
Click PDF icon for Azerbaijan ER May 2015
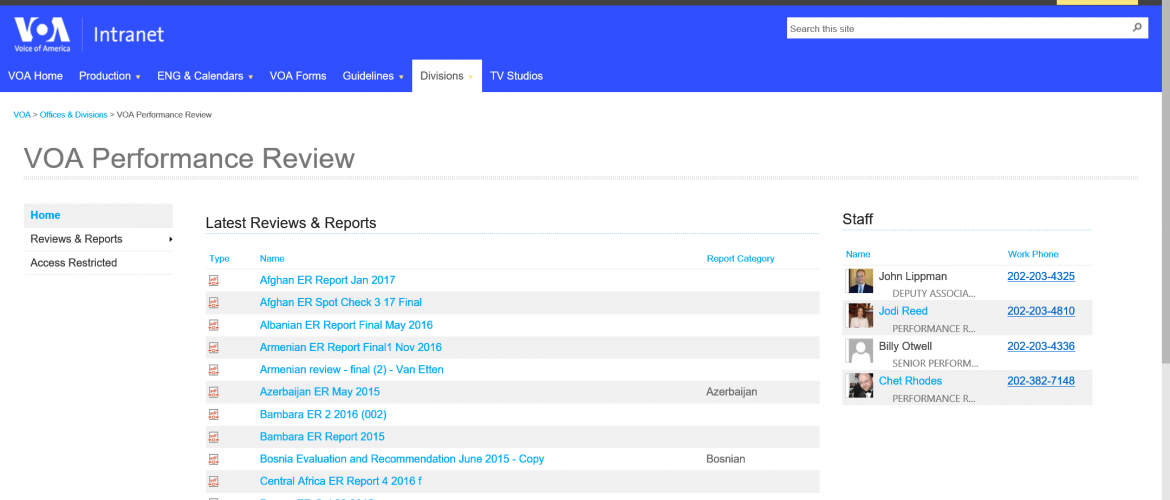tap(213, 393)
